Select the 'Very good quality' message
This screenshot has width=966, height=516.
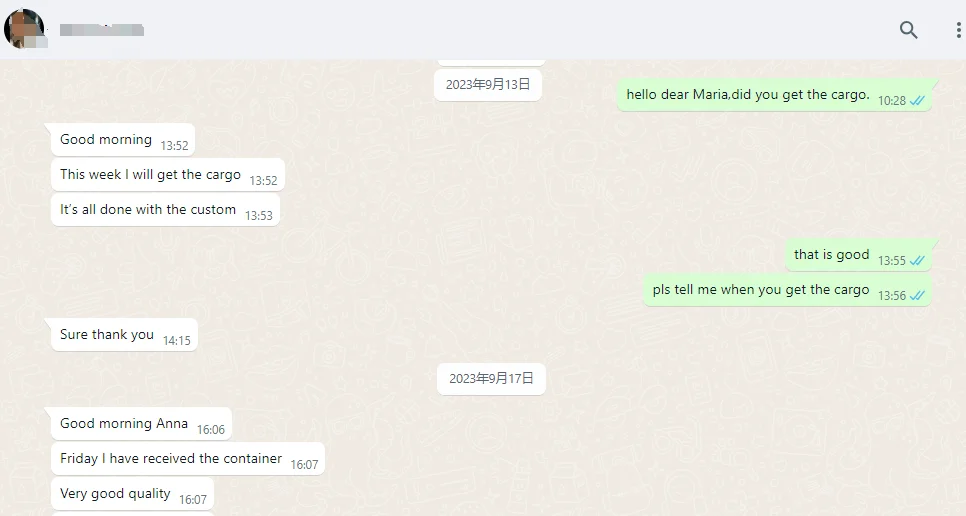[132, 494]
